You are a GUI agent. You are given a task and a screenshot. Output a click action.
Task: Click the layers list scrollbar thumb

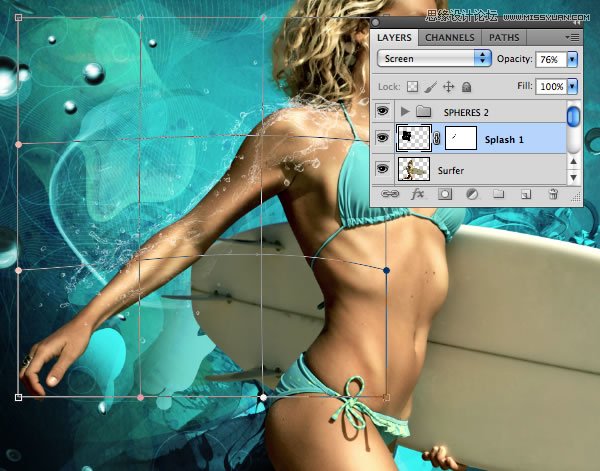tap(573, 117)
